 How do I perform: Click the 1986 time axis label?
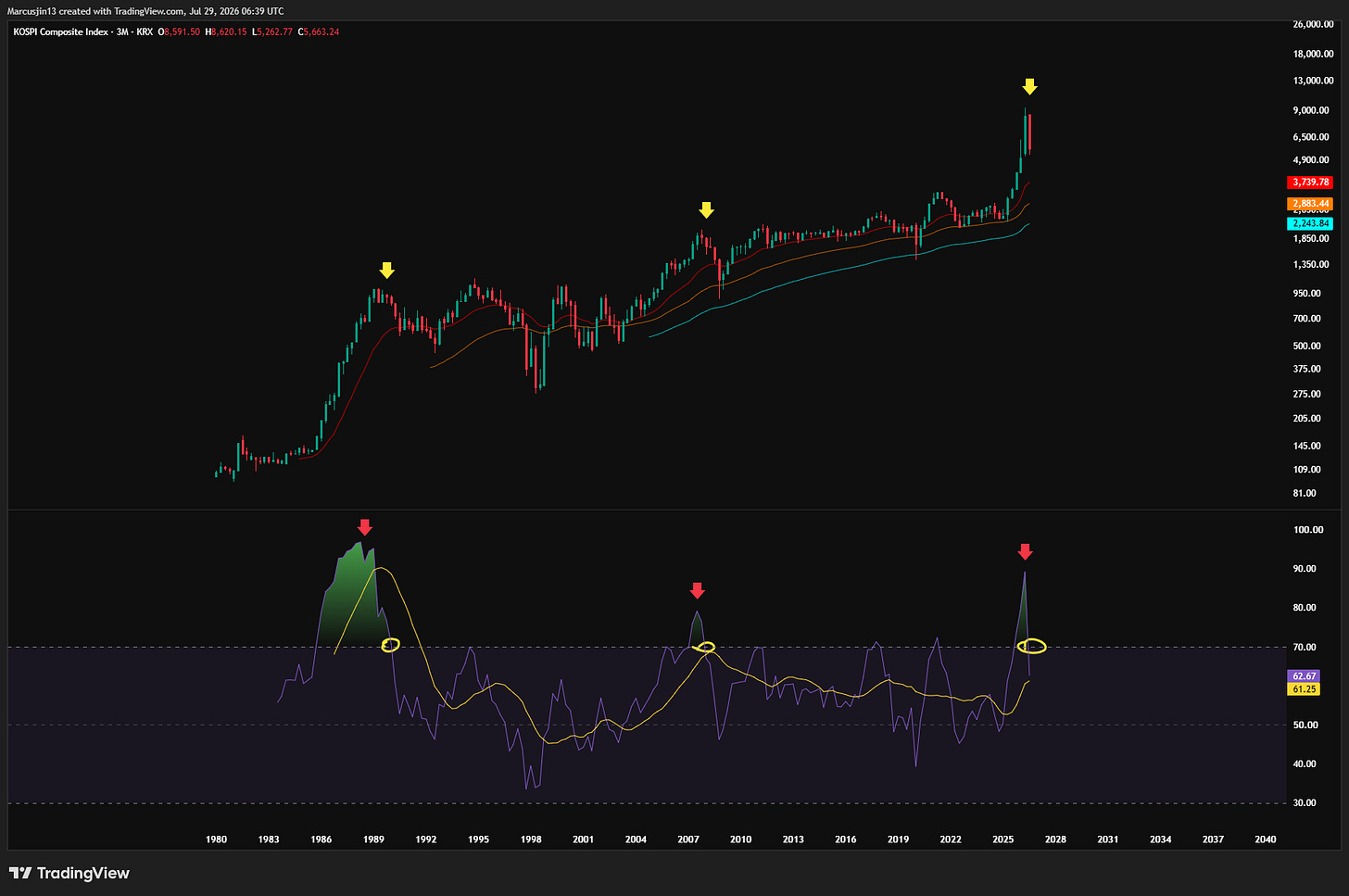[321, 839]
